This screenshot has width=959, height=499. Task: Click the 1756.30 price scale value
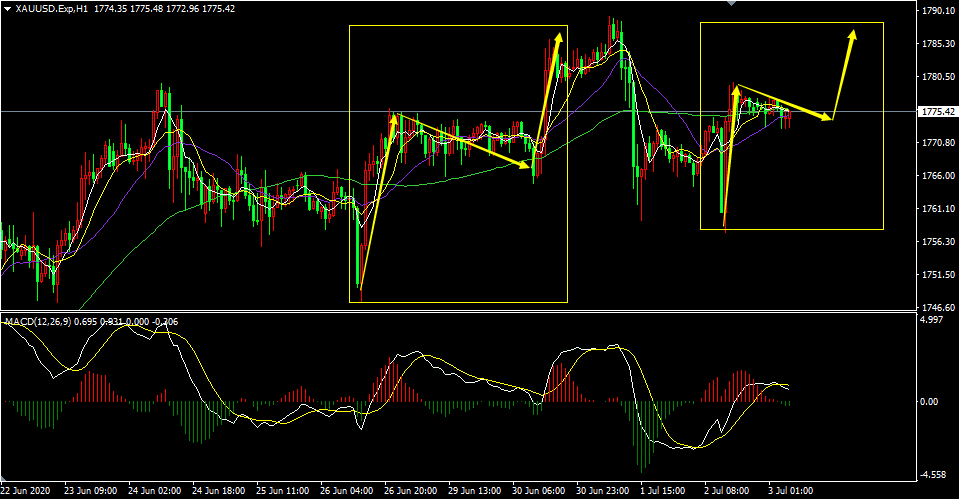click(x=941, y=242)
